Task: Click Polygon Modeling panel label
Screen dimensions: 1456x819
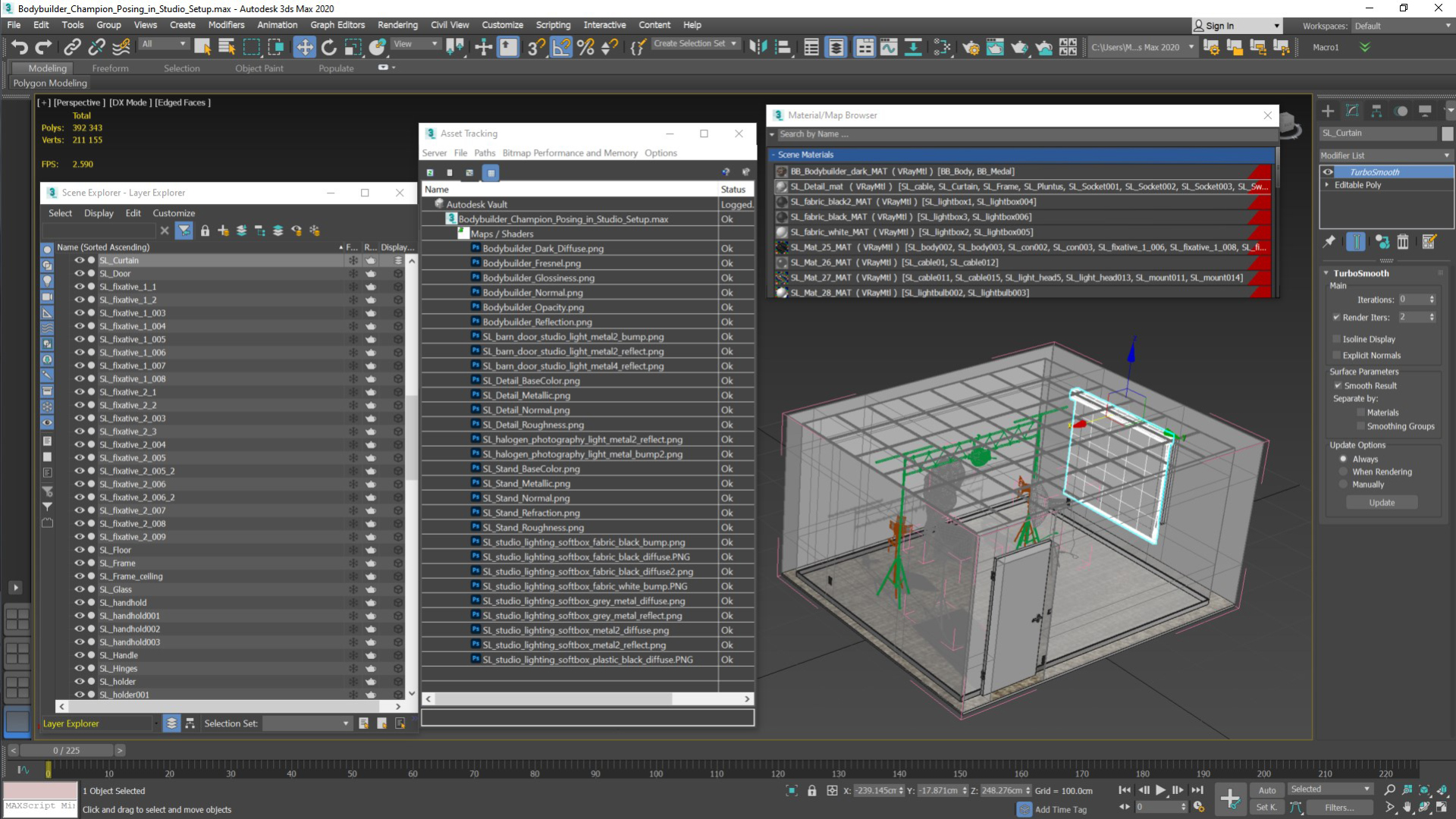Action: 50,83
